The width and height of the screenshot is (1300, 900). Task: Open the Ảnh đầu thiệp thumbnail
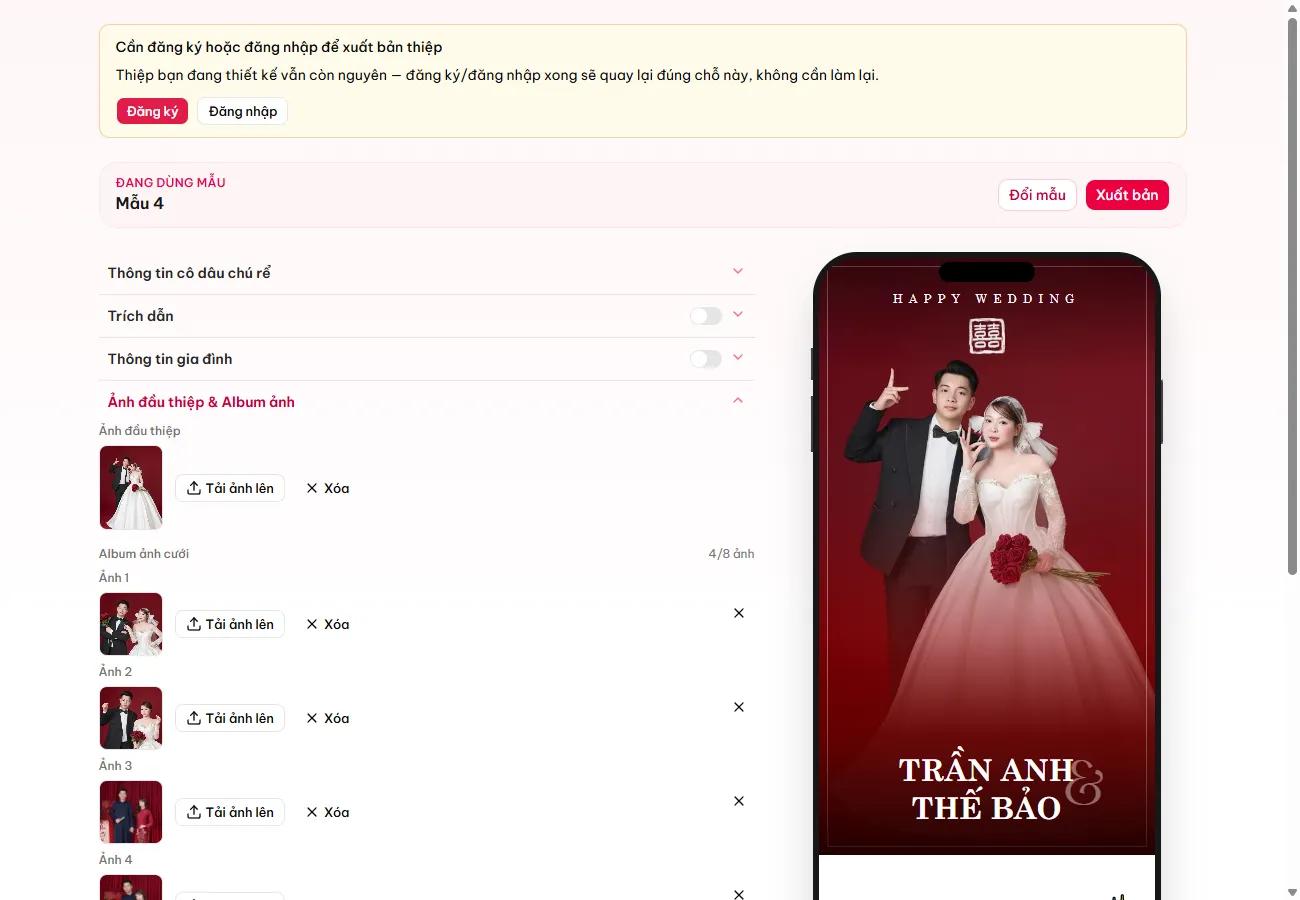coord(131,488)
